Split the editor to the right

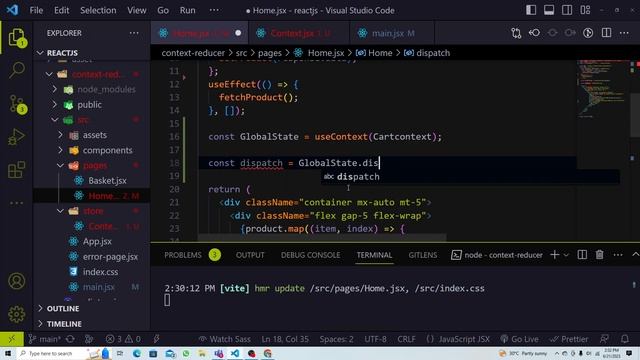tap(607, 33)
